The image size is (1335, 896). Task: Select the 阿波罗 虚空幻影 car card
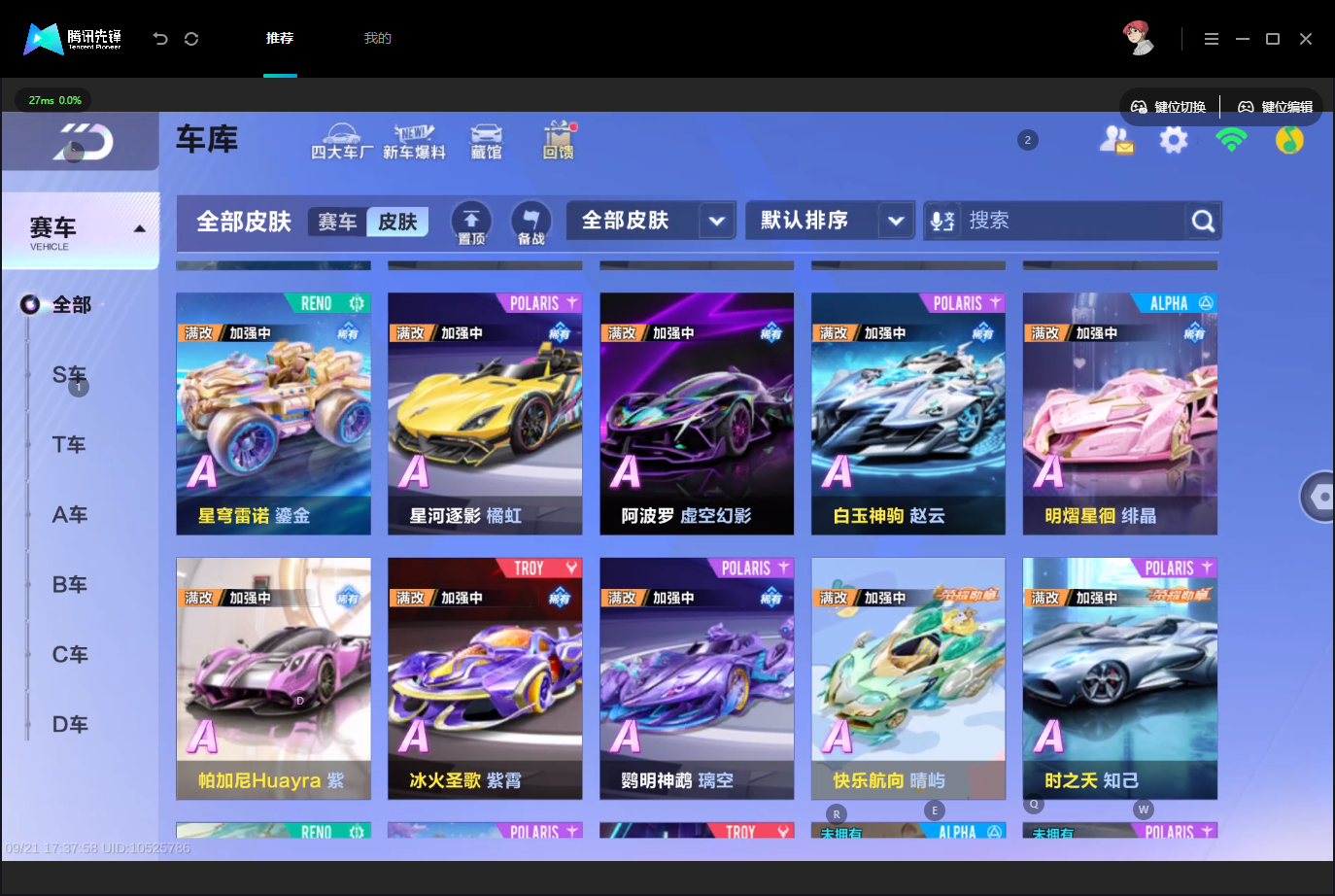click(x=697, y=414)
